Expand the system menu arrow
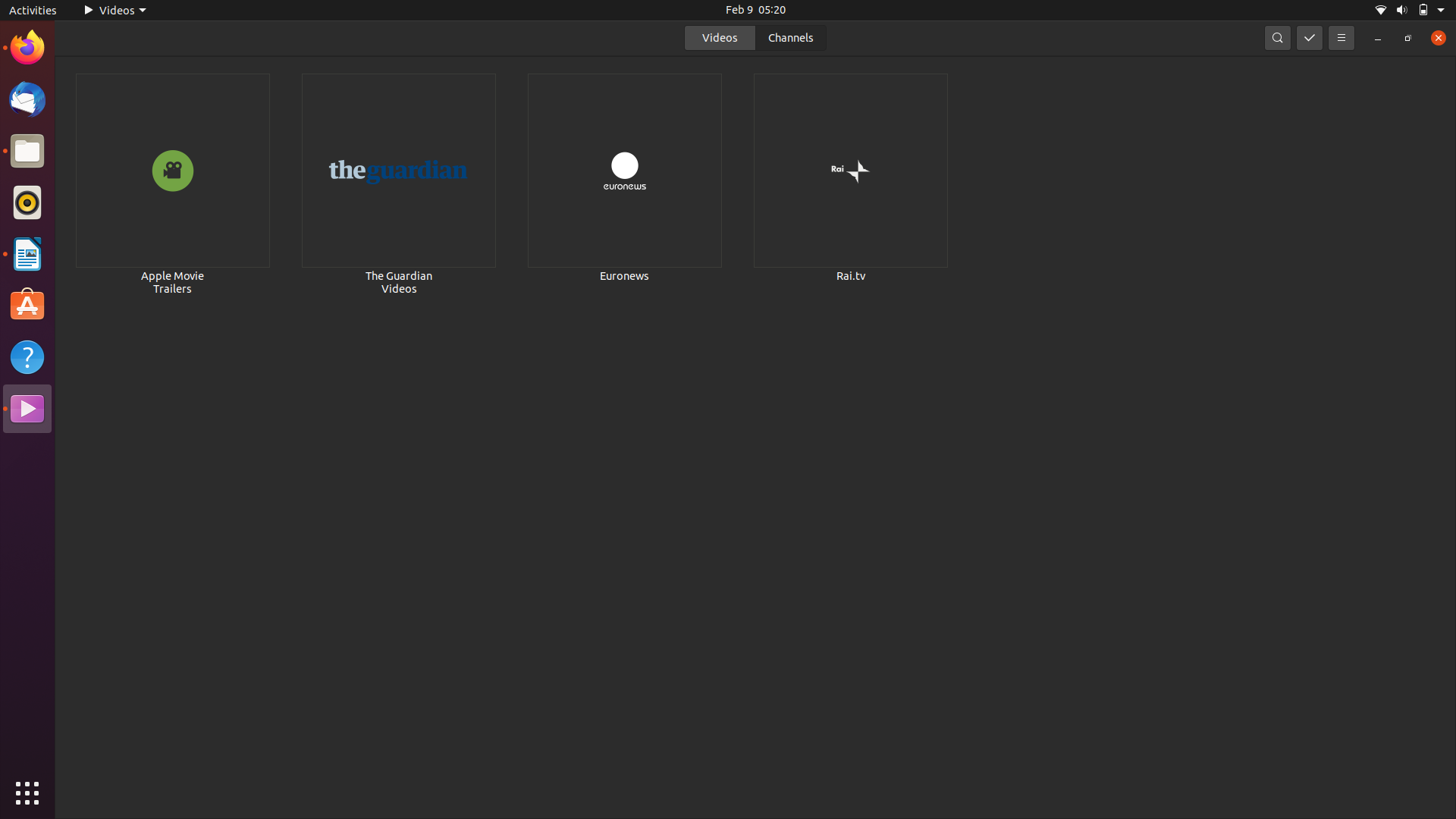1456x819 pixels. [x=1441, y=10]
